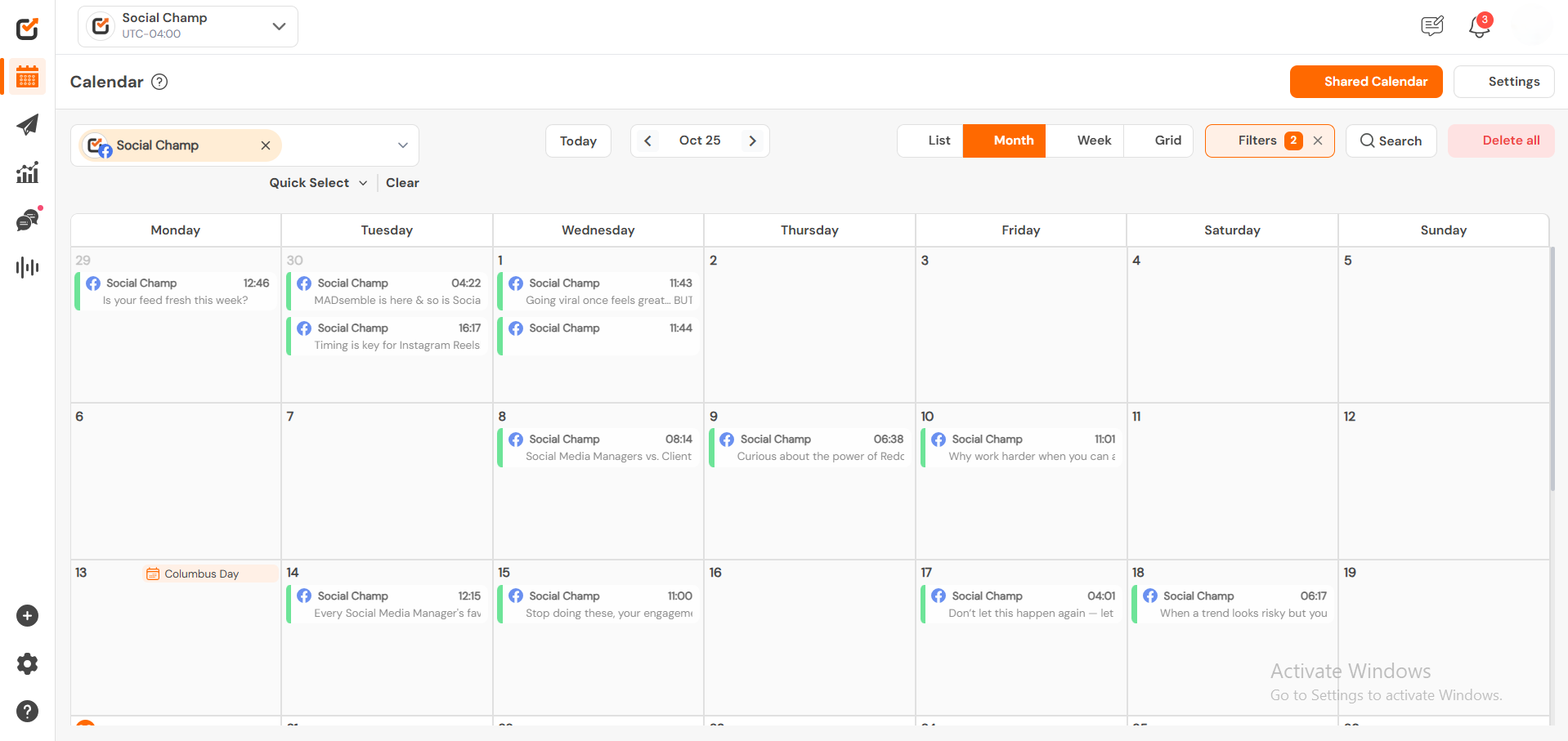Open the Listening sound-wave sidebar icon
Viewport: 1568px width, 741px height.
coord(27,267)
